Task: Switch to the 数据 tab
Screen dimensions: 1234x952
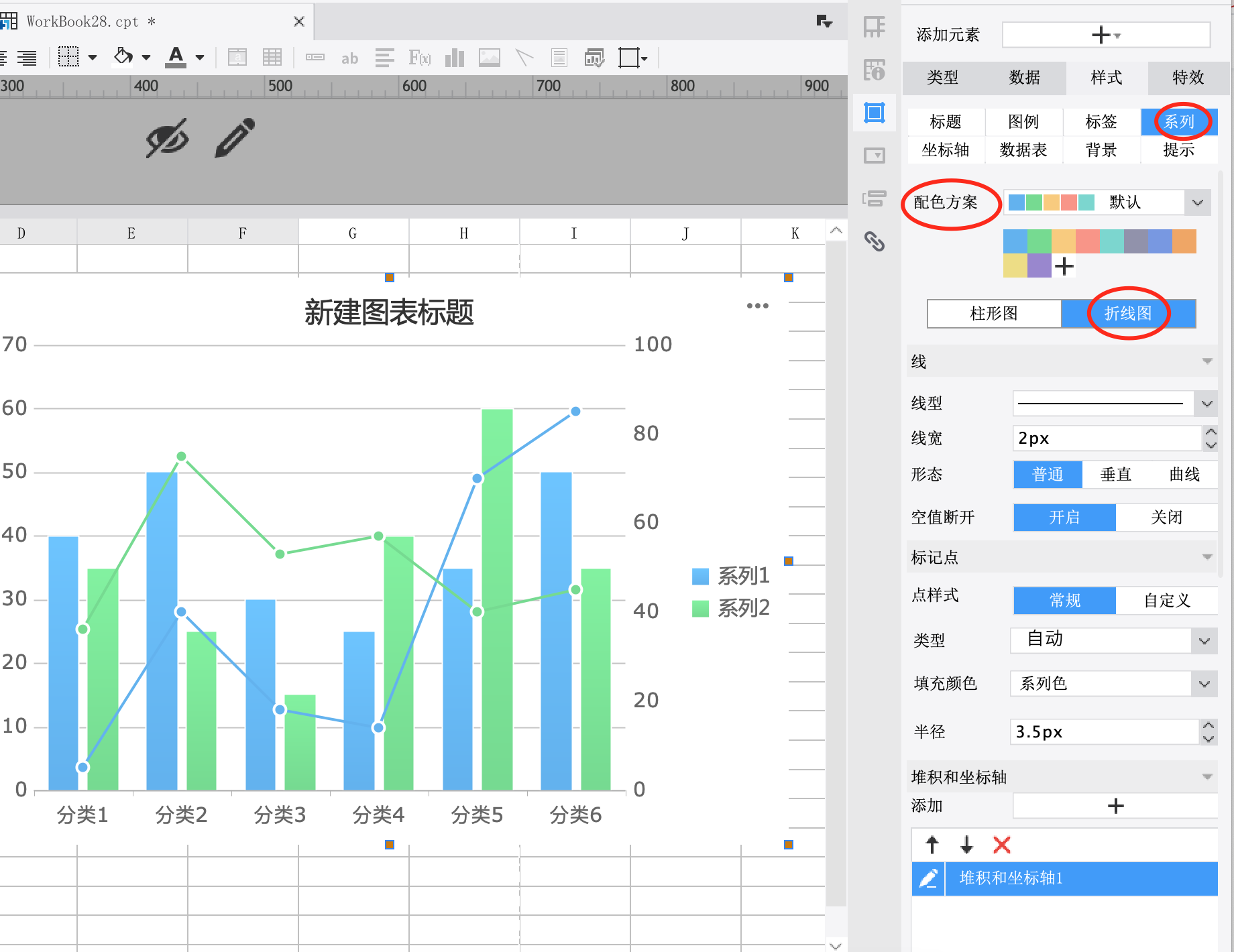Action: [x=1024, y=78]
